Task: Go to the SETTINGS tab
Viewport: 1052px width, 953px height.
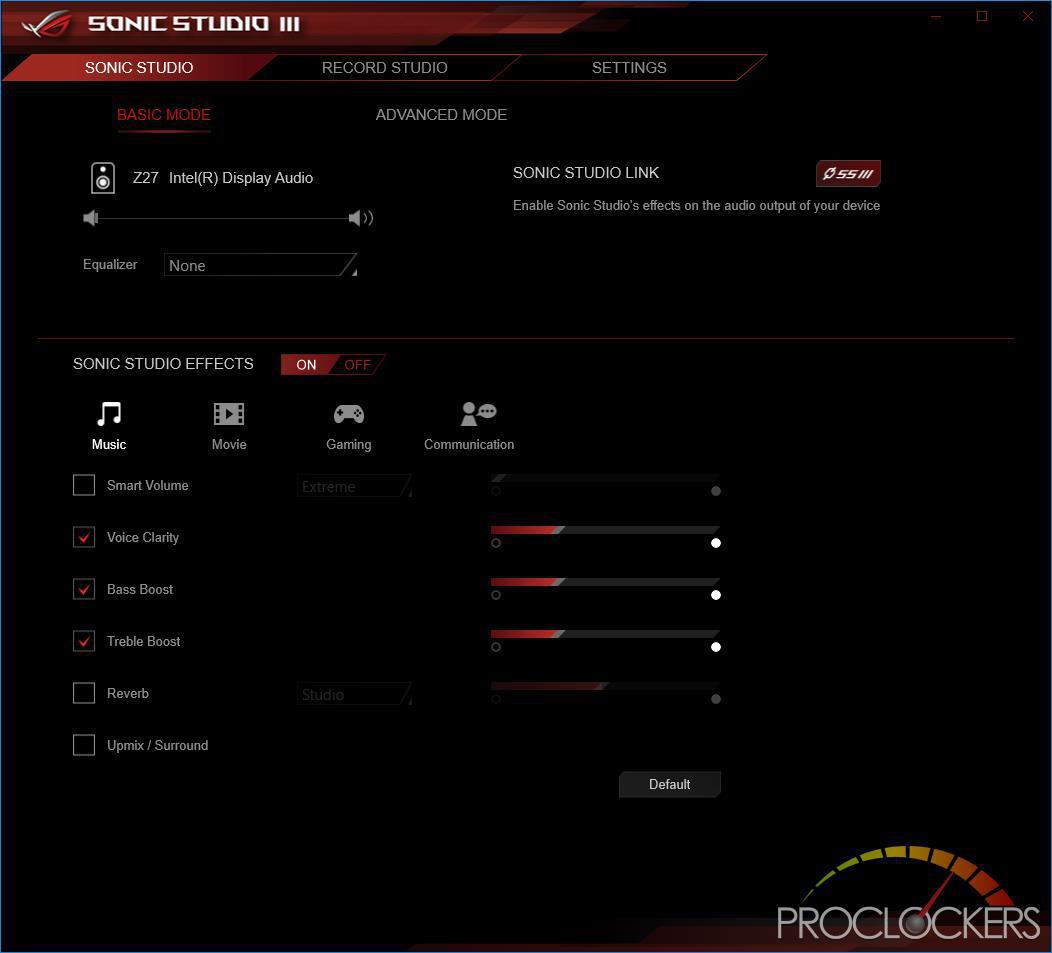Action: pos(629,68)
